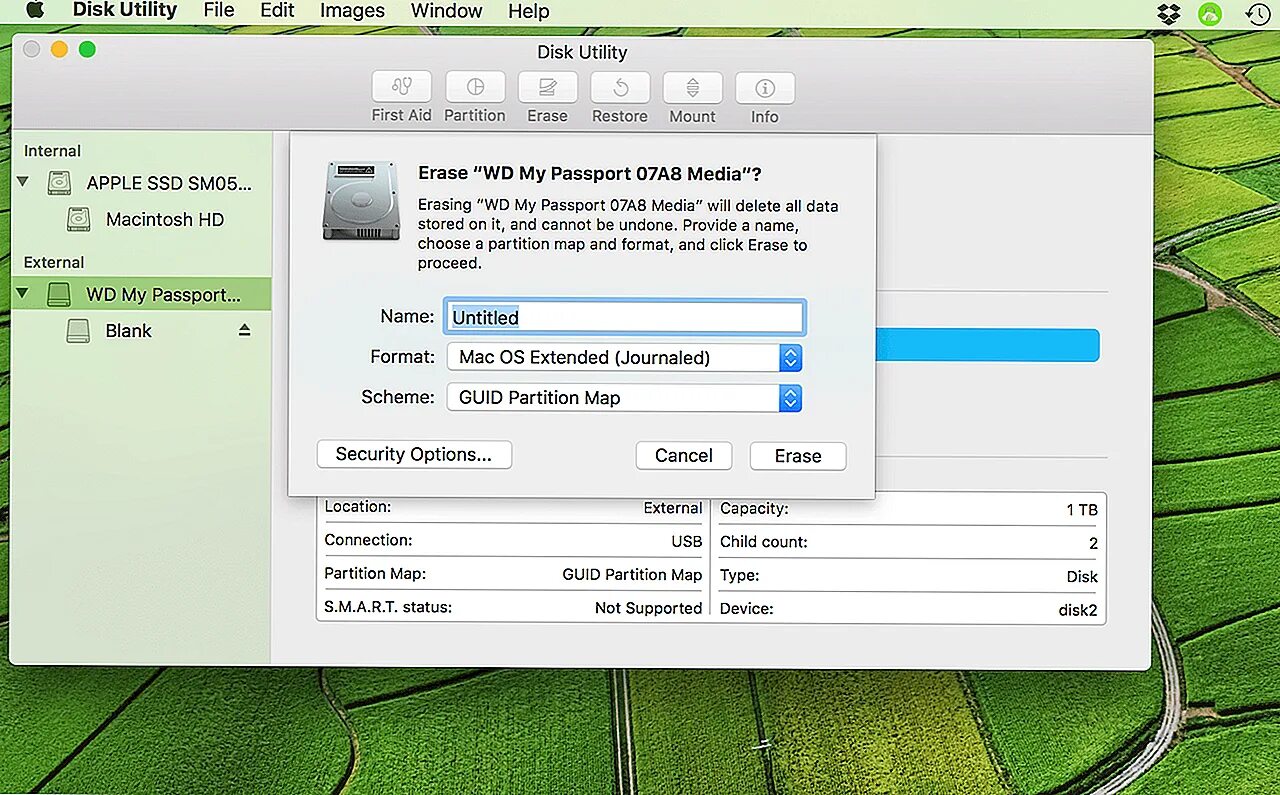Open the Format dropdown

click(624, 357)
